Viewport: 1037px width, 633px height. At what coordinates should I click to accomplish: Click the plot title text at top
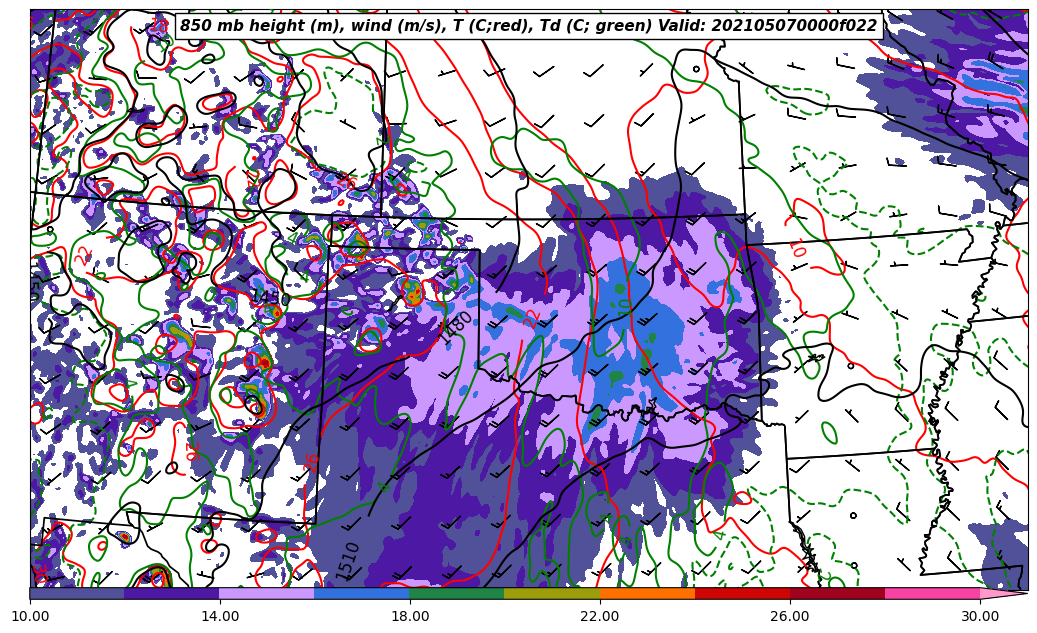(x=528, y=26)
